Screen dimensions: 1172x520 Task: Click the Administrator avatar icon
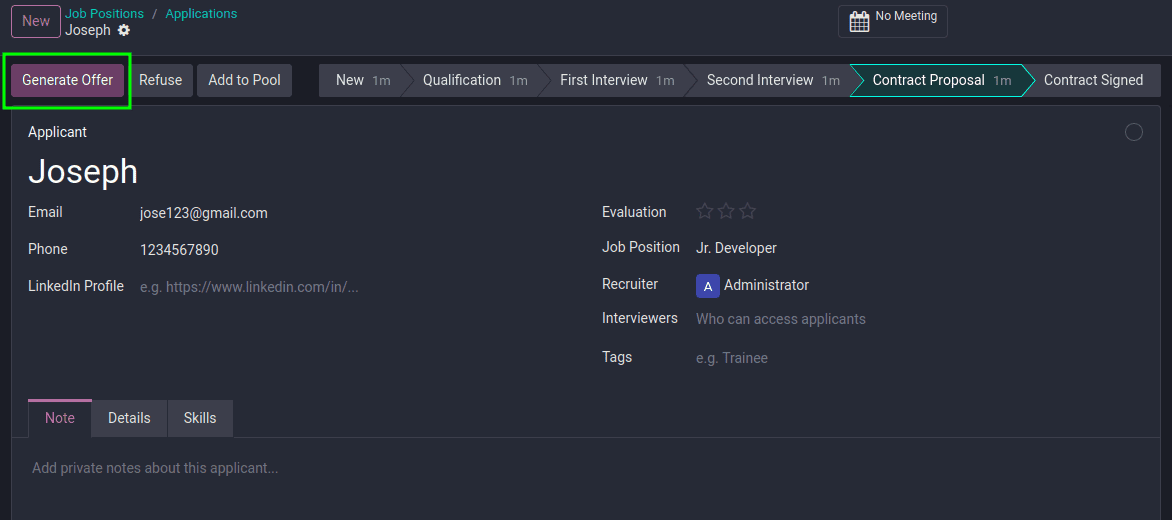tap(708, 285)
